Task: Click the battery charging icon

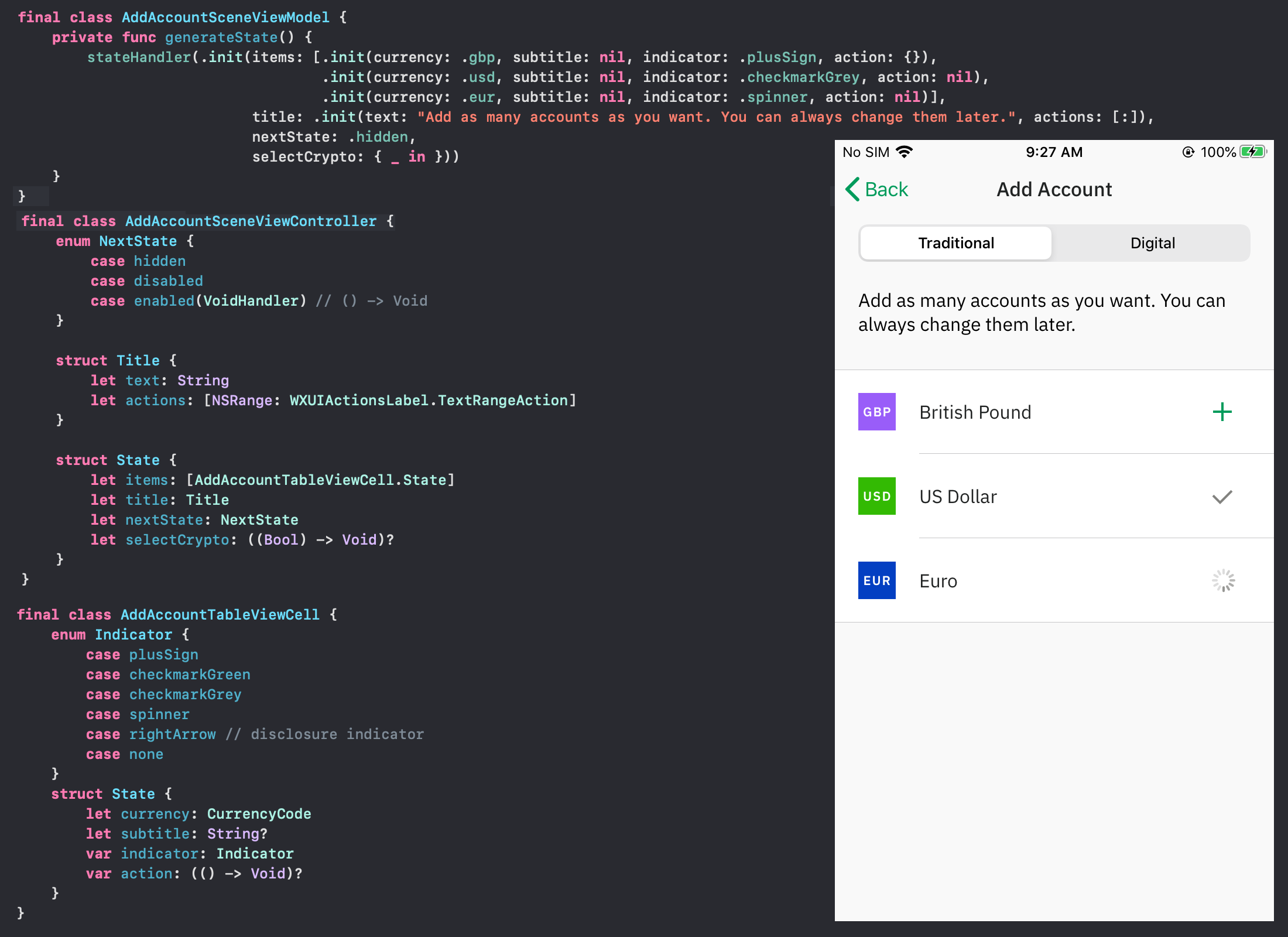Action: point(1252,152)
